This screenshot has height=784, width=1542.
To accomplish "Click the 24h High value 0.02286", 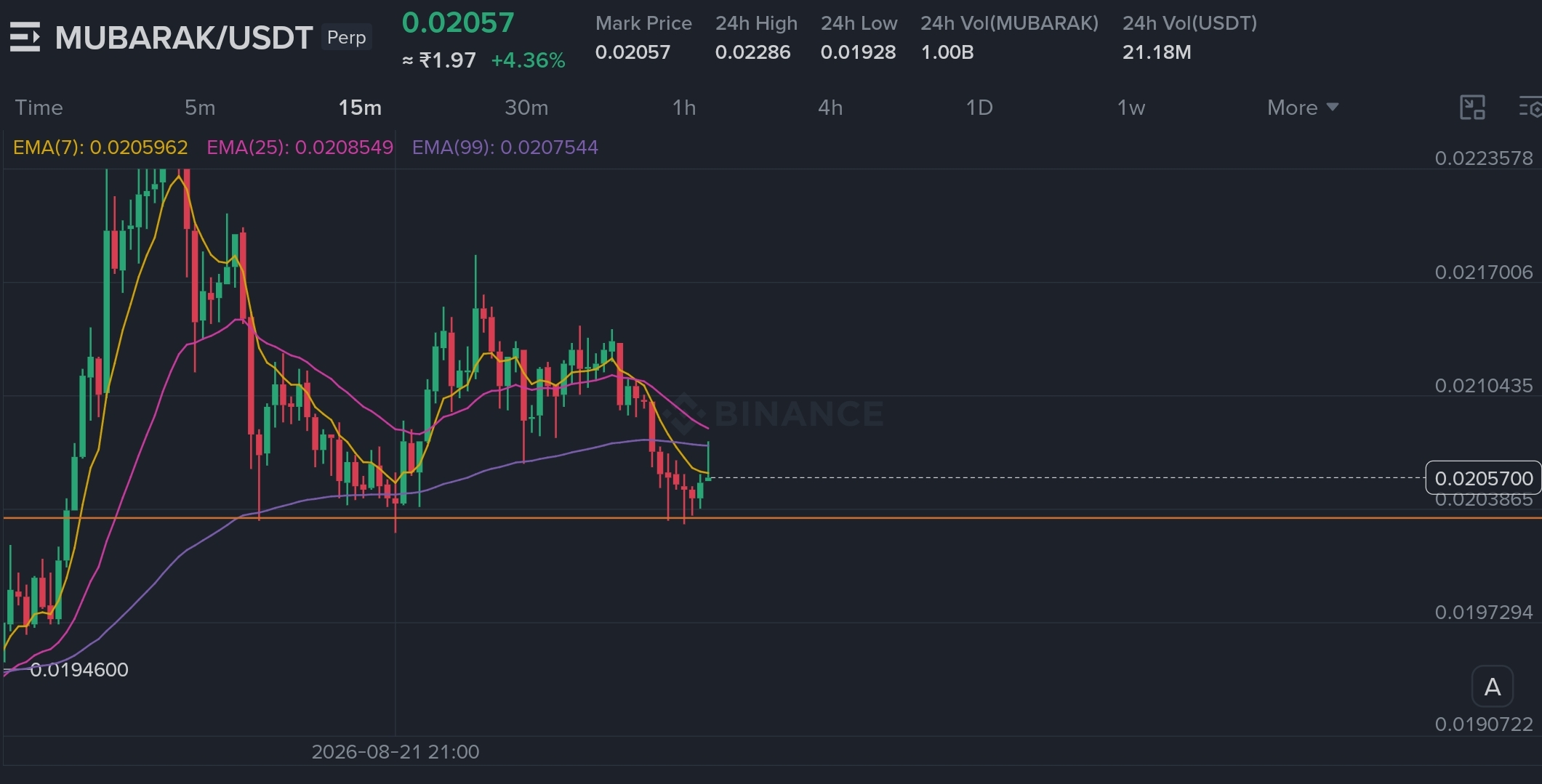I will (752, 52).
